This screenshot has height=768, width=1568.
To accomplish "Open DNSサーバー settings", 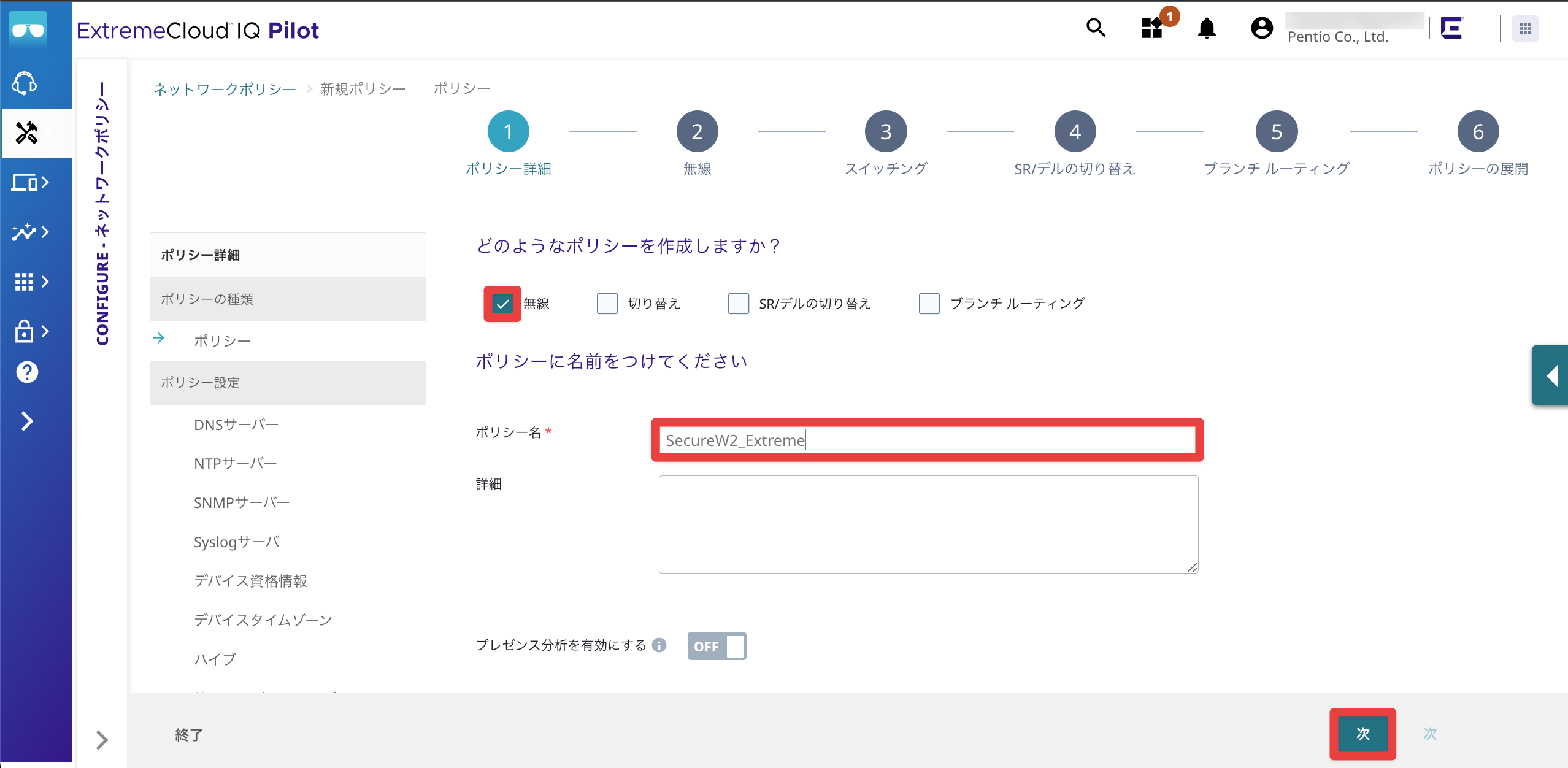I will [x=236, y=424].
